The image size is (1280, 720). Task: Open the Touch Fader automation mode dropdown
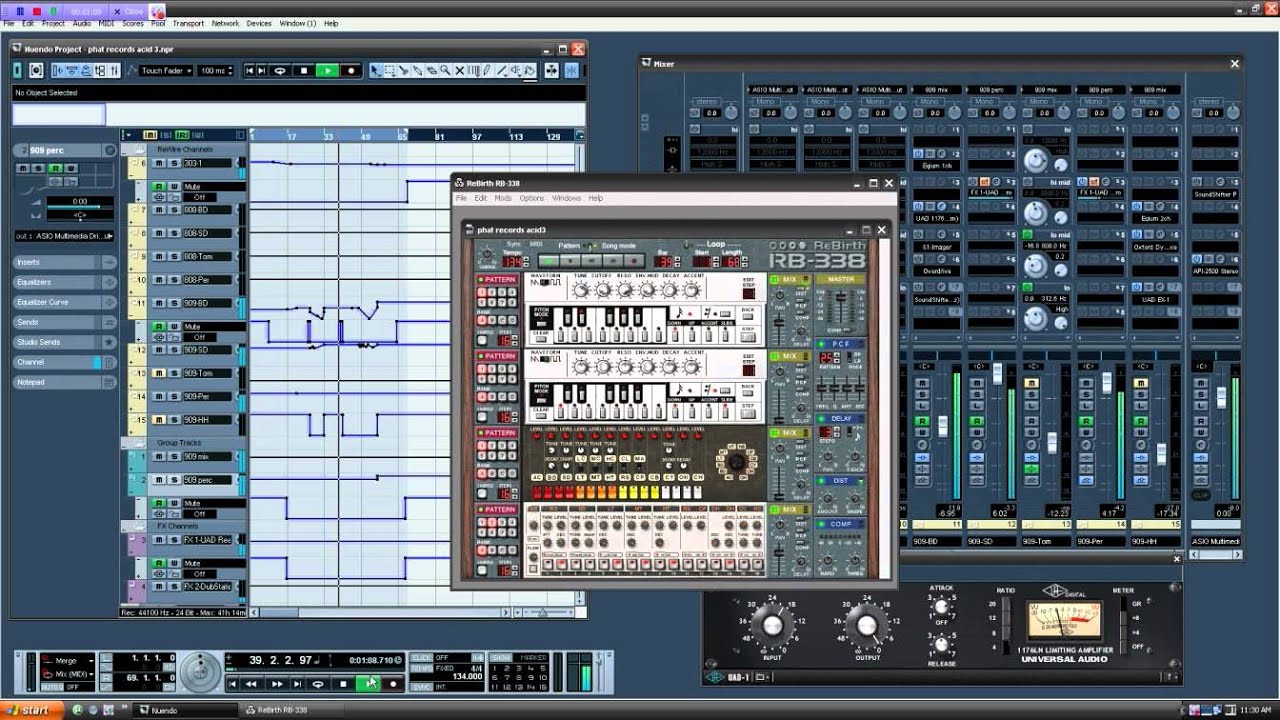click(x=164, y=71)
